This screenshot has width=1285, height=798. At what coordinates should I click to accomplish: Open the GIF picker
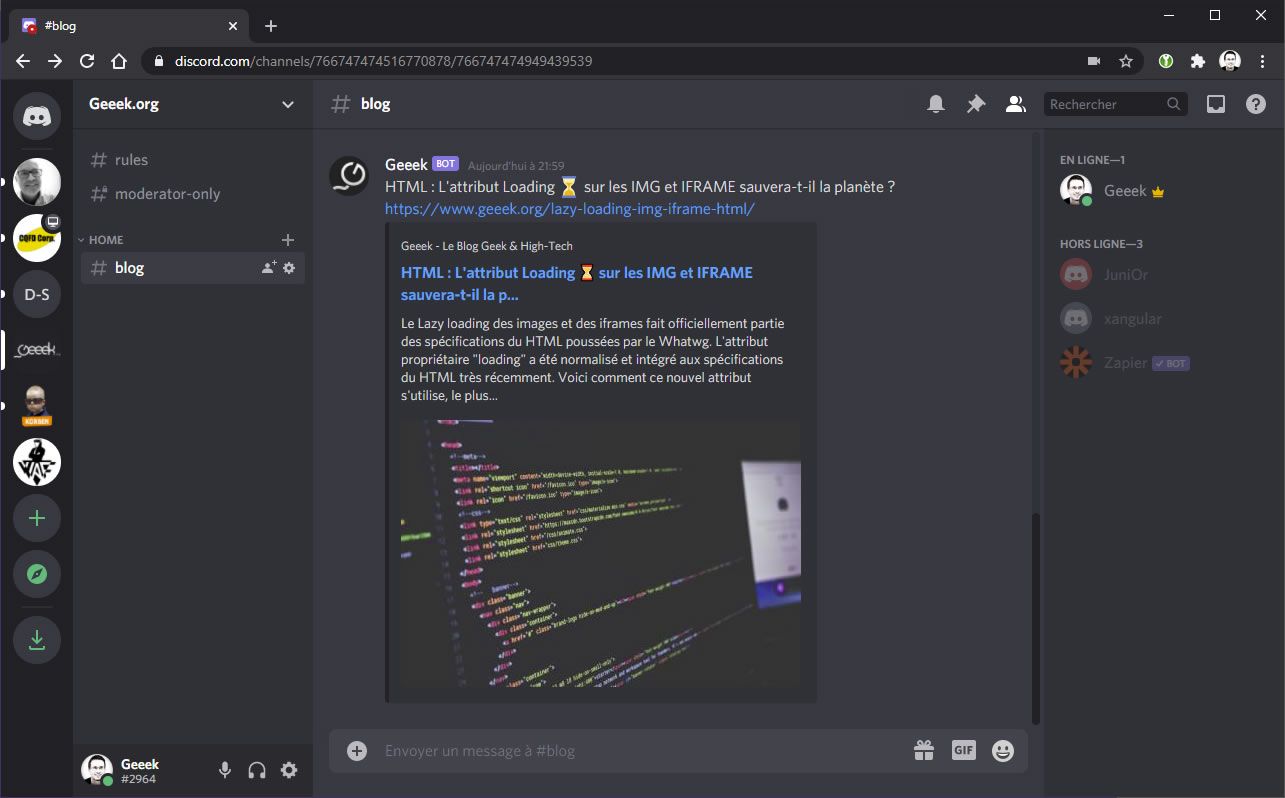[x=963, y=750]
